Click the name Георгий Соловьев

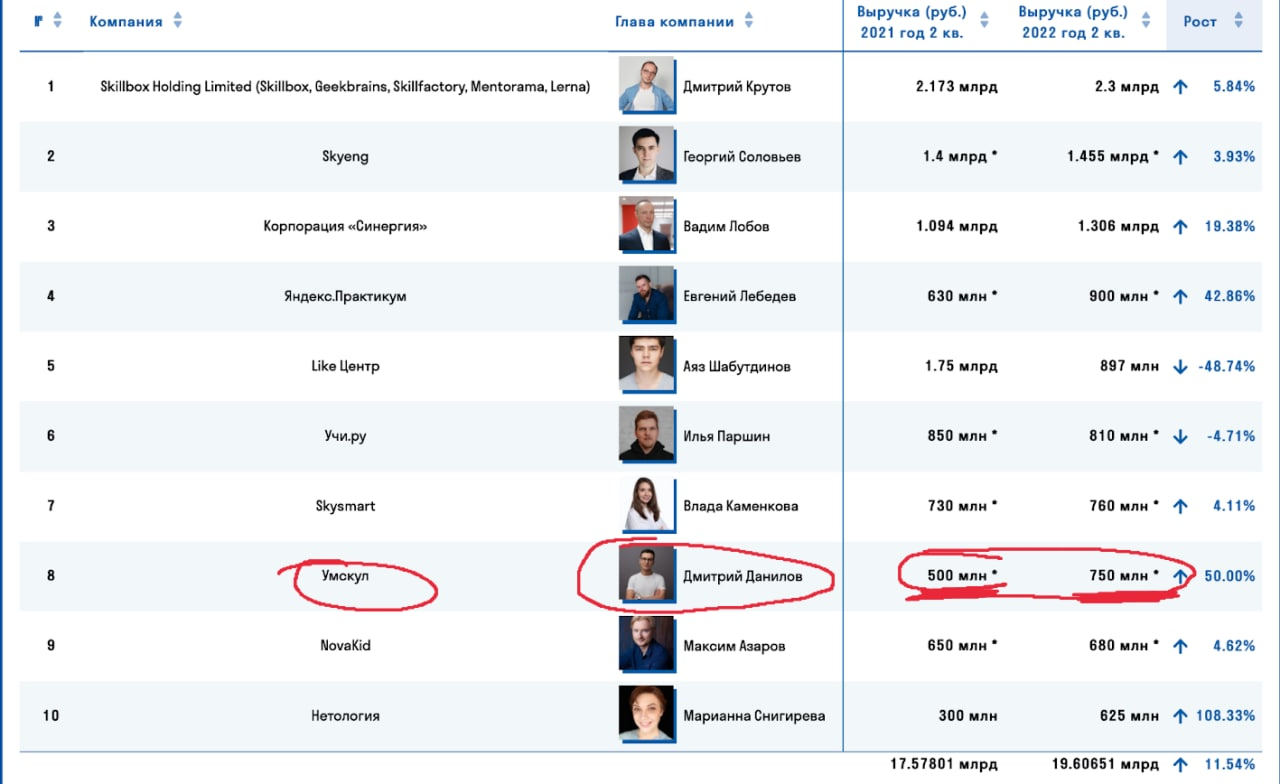(742, 157)
